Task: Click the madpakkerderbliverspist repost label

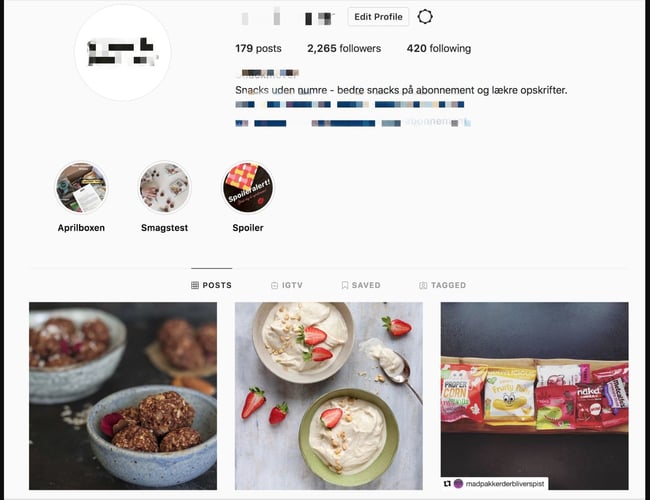Action: click(x=495, y=483)
